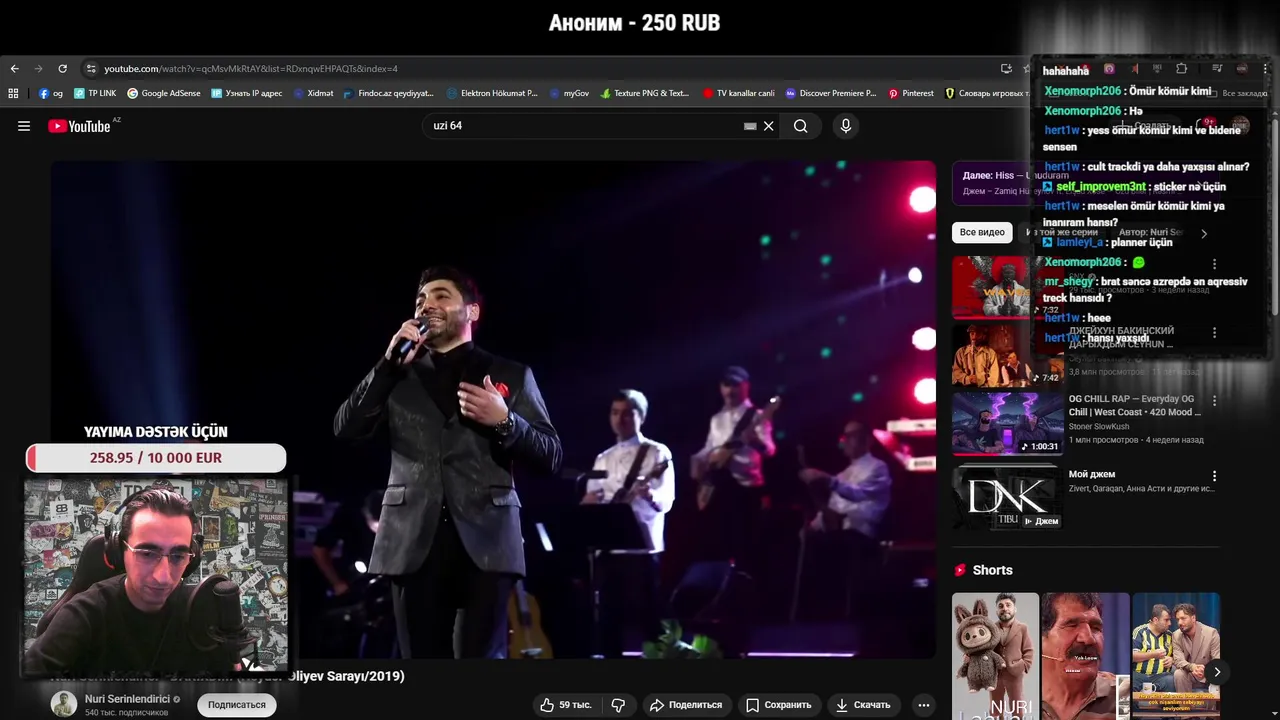Open the Pinterest bookmark
The width and height of the screenshot is (1280, 720).
(911, 93)
